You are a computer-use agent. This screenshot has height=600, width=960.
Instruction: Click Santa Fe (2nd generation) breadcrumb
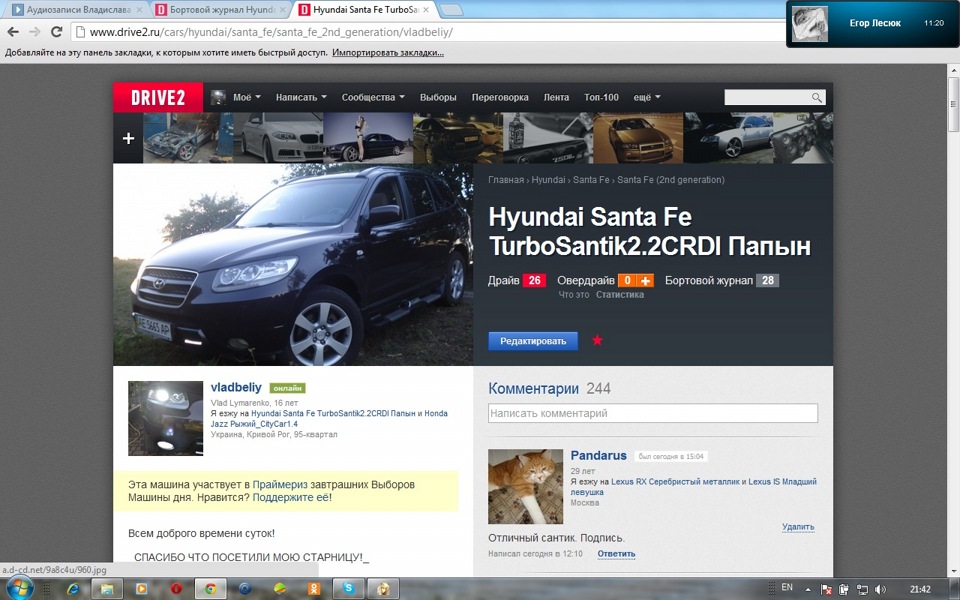pyautogui.click(x=670, y=180)
